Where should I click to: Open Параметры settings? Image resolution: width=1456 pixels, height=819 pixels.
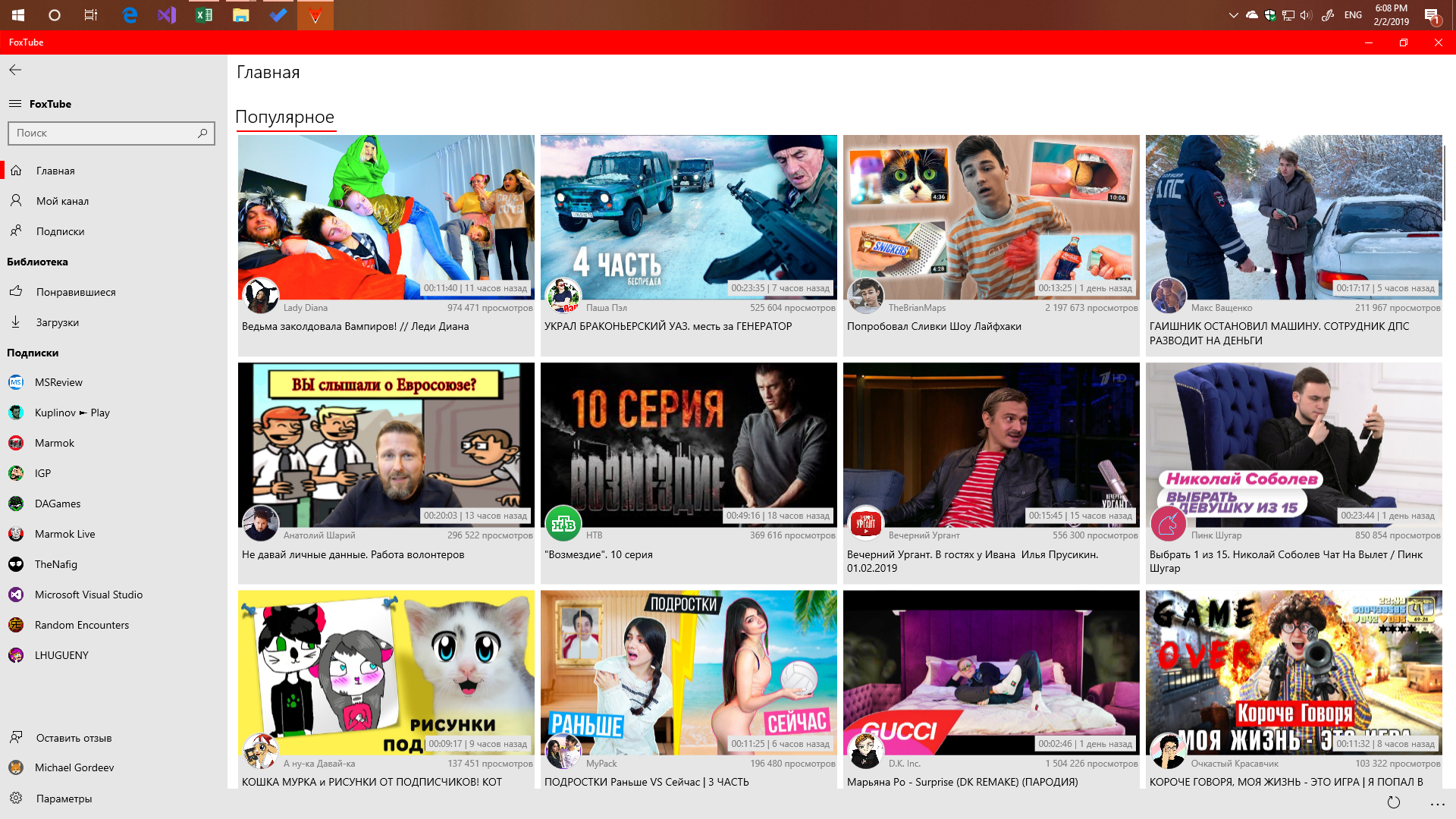64,799
